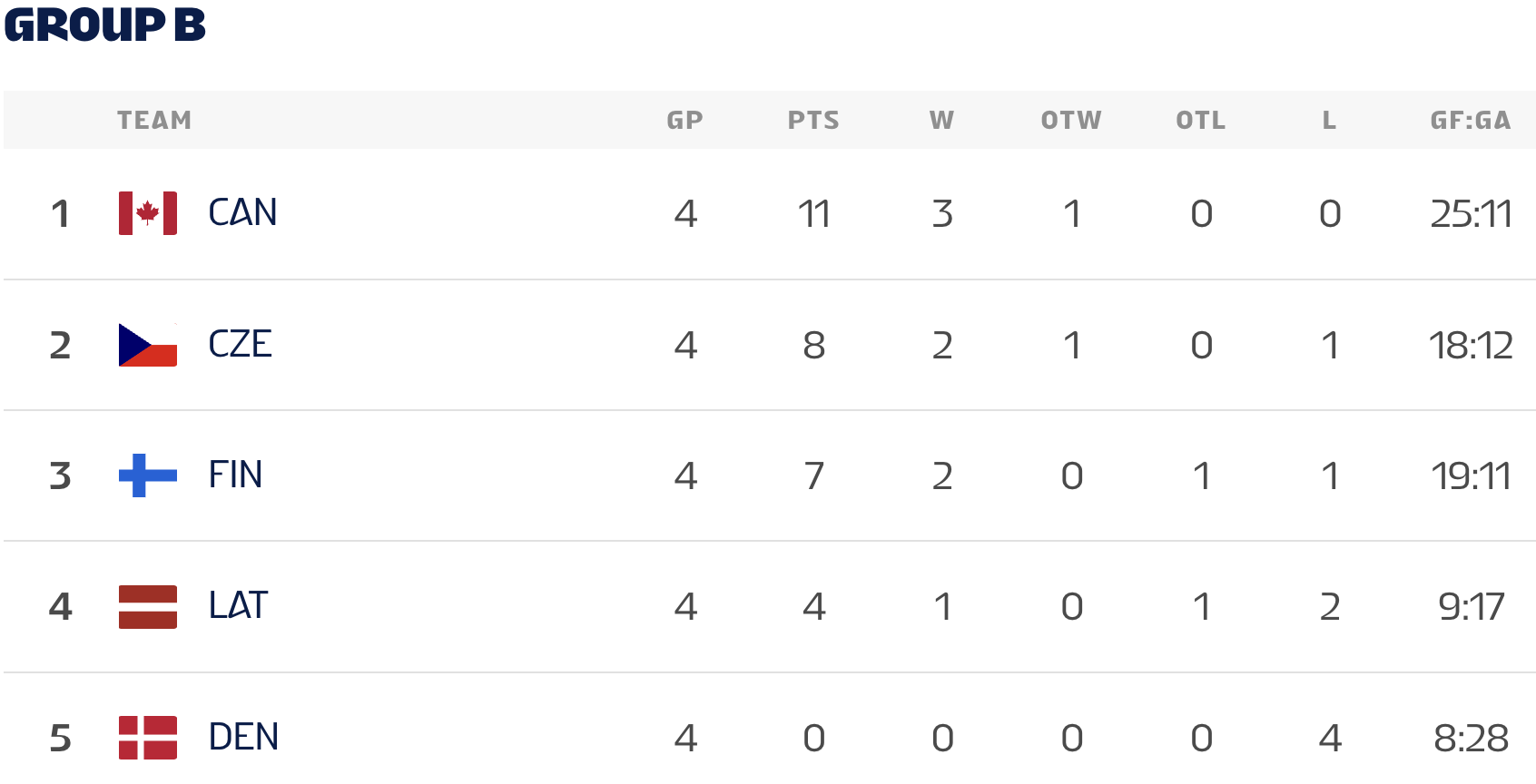Select the LAT team name
Viewport: 1536px width, 784px height.
pos(238,606)
